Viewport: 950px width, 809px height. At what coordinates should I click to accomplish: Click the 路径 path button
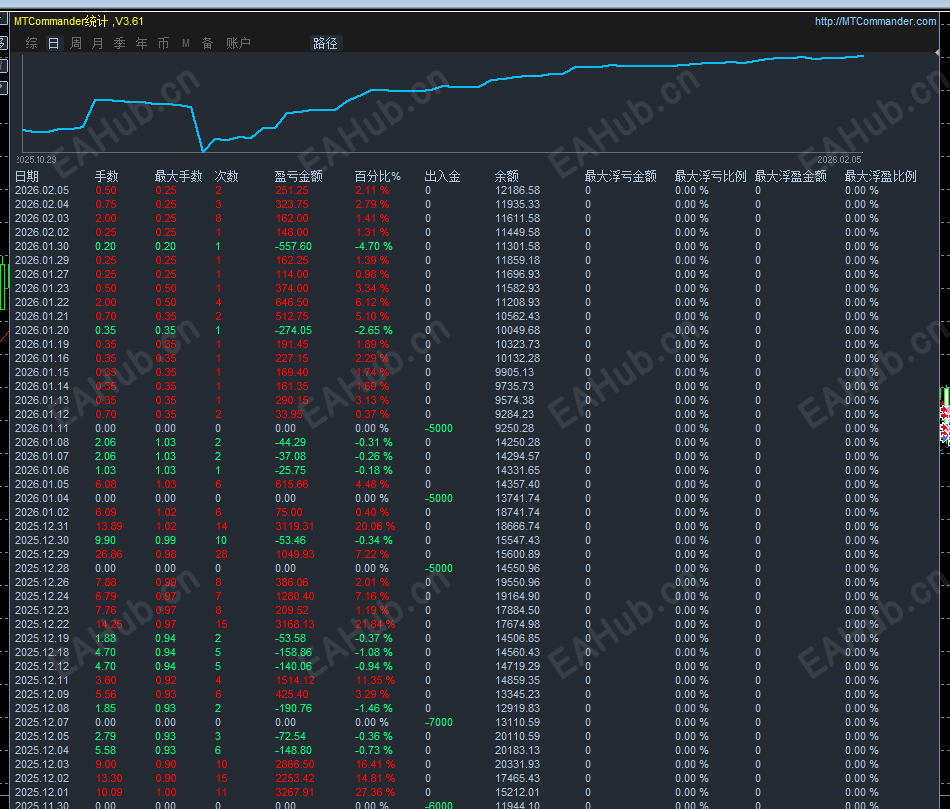click(x=325, y=43)
